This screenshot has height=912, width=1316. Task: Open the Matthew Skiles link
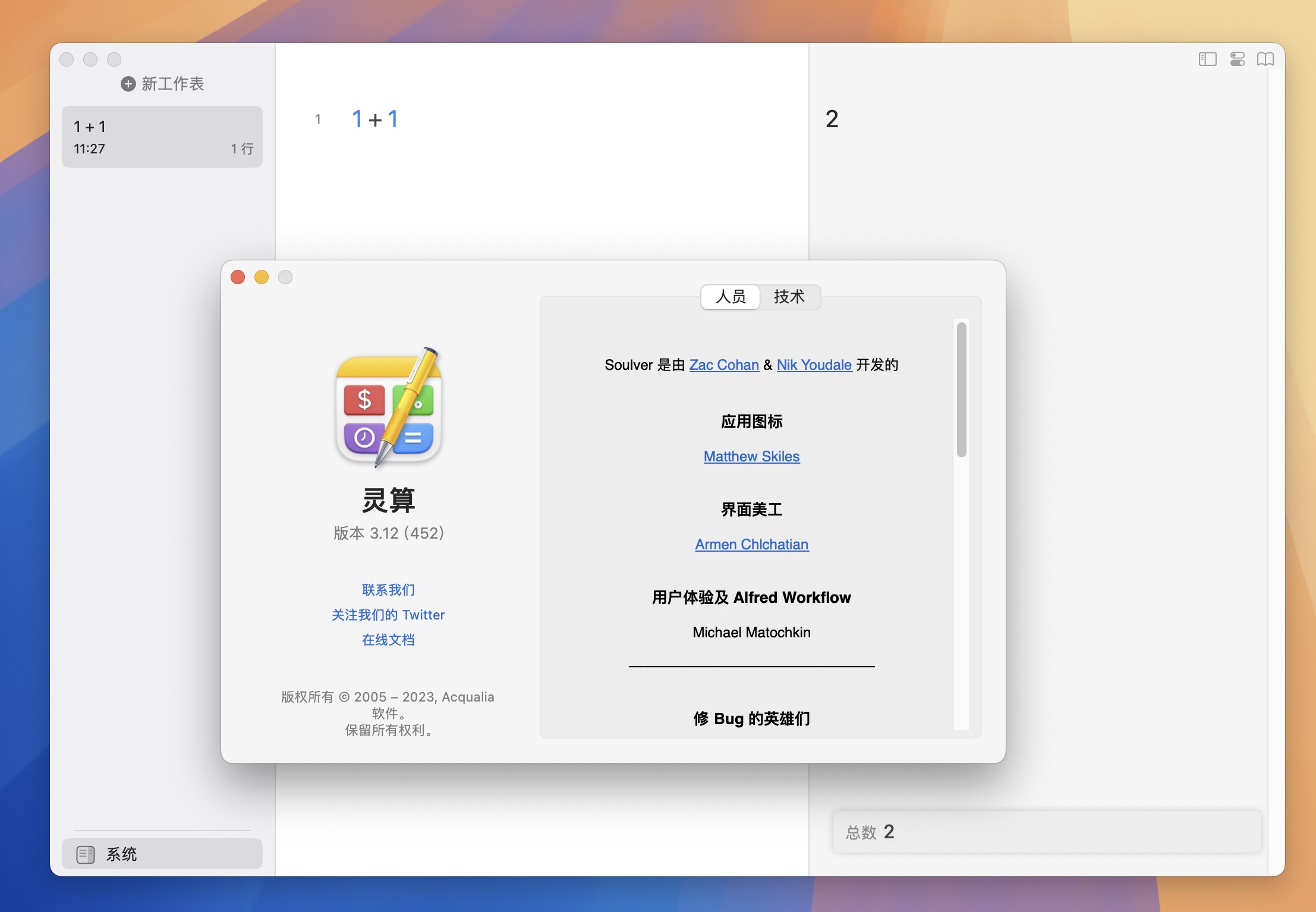coord(751,457)
